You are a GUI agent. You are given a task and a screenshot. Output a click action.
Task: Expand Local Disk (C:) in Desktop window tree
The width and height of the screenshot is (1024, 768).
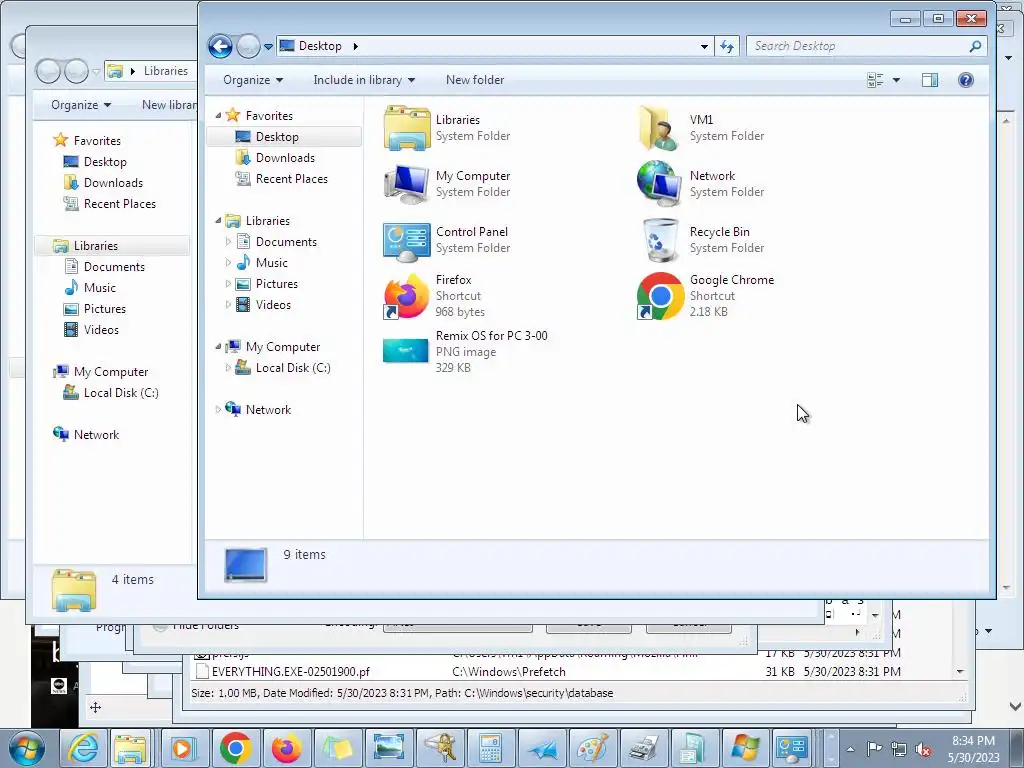click(x=228, y=368)
